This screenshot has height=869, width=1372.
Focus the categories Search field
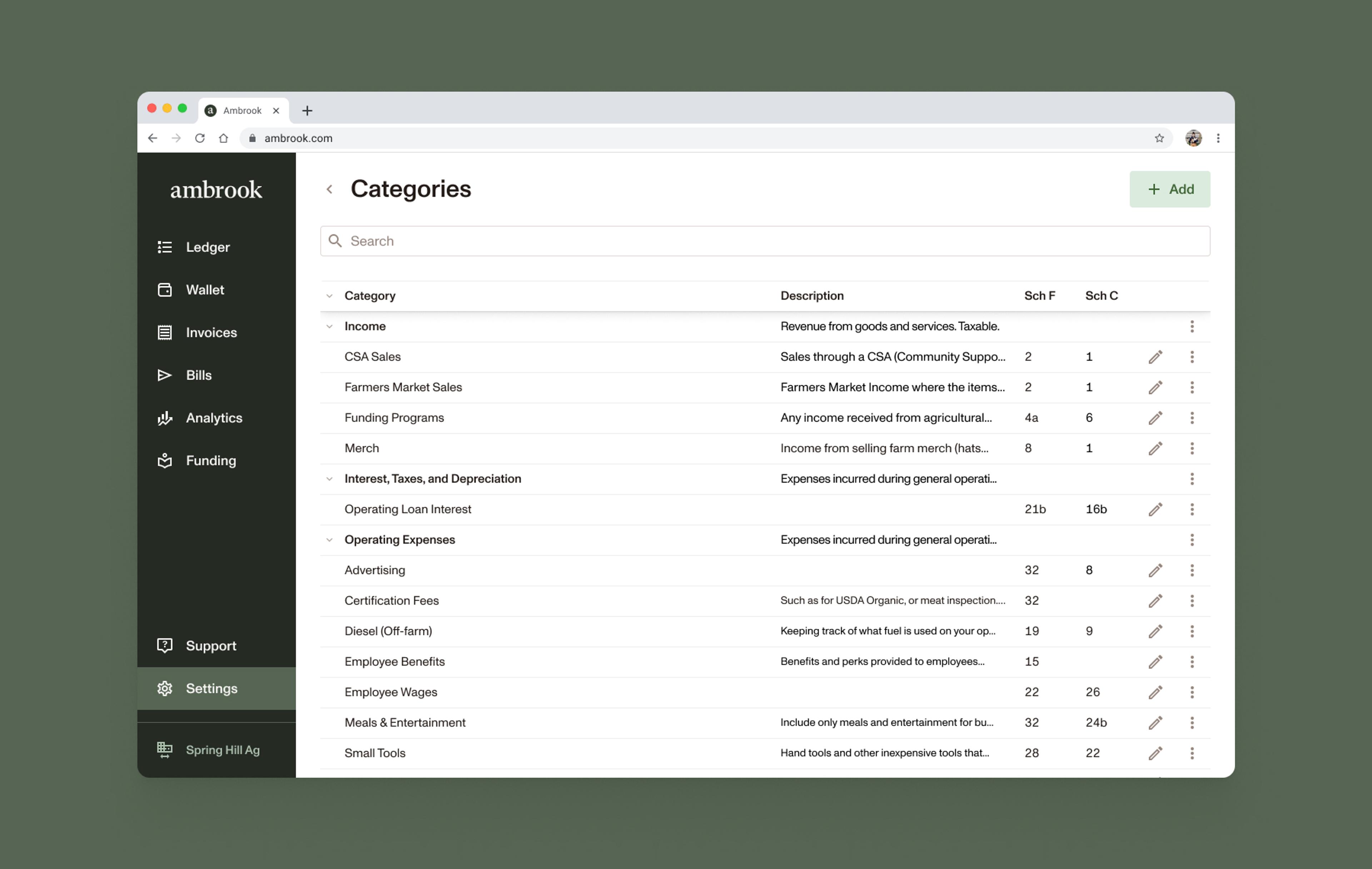765,241
